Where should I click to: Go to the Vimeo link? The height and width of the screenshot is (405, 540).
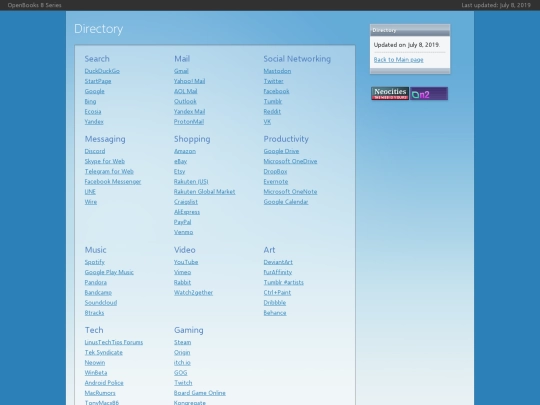click(x=183, y=272)
